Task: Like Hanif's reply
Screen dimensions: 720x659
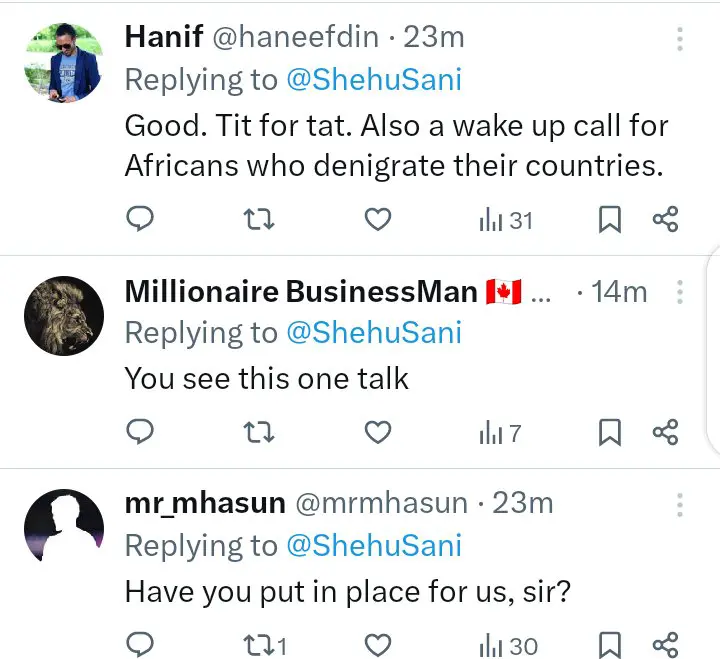Action: (x=377, y=219)
